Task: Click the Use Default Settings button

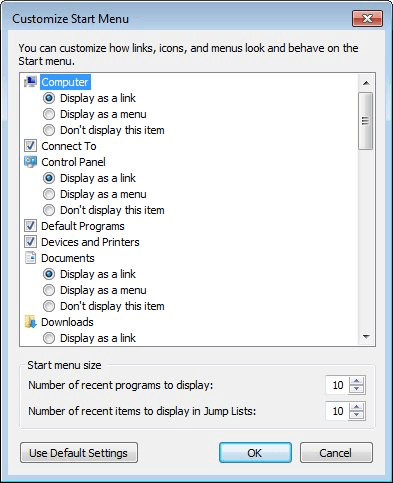Action: tap(79, 453)
